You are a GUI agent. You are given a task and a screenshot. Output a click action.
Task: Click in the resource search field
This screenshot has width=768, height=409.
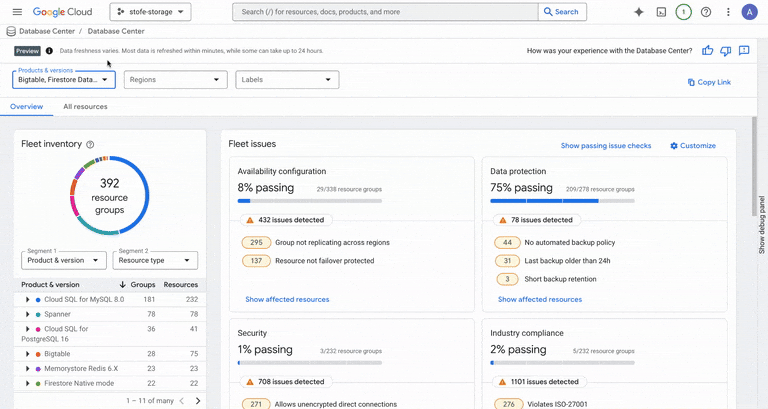(x=385, y=12)
